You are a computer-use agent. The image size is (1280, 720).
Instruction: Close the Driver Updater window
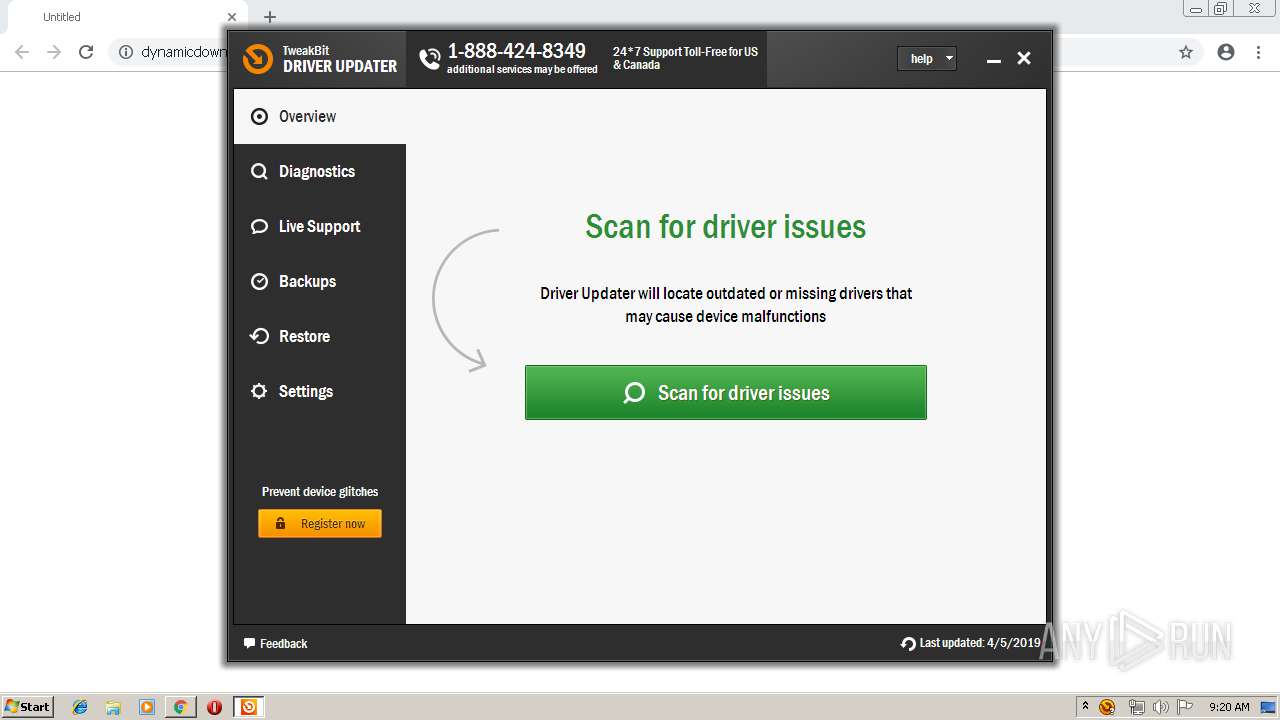[x=1024, y=58]
